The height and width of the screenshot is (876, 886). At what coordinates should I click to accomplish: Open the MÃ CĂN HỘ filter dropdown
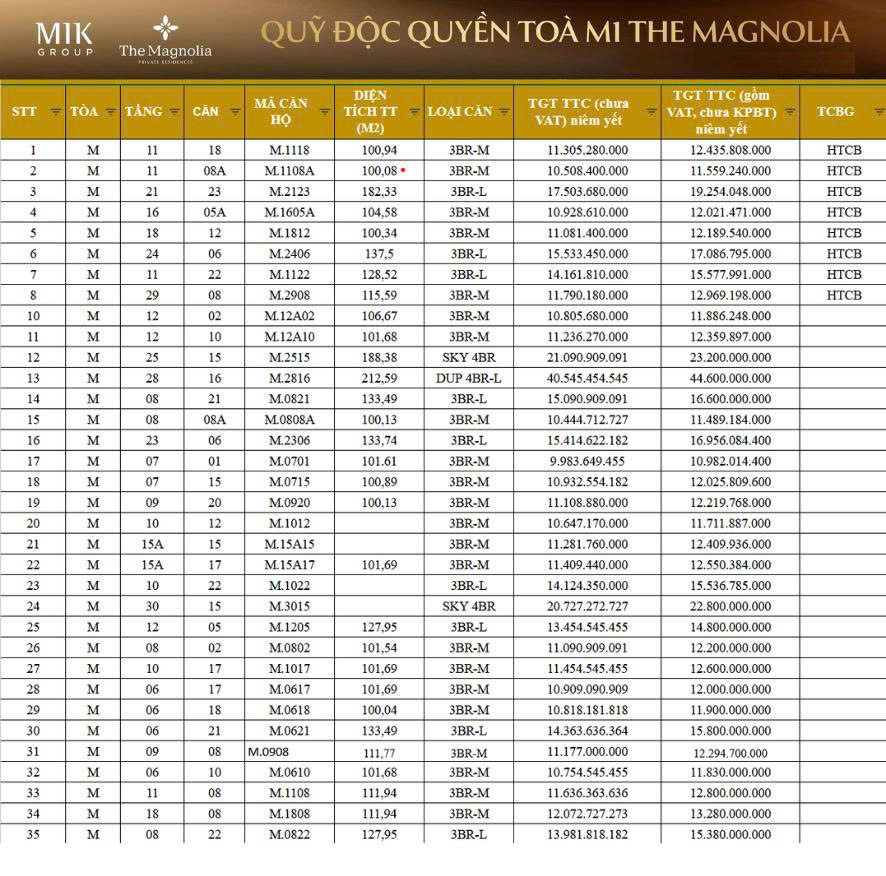click(325, 112)
